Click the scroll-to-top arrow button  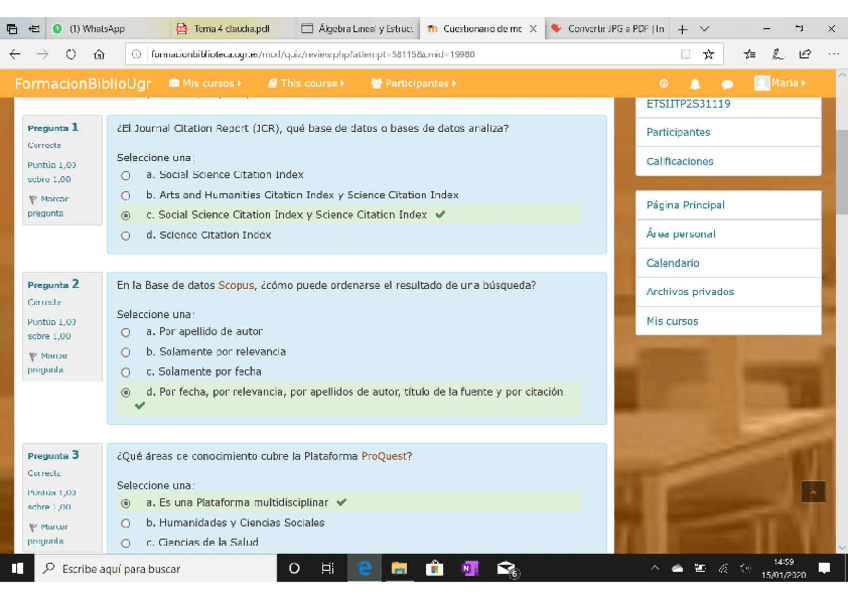pyautogui.click(x=813, y=492)
